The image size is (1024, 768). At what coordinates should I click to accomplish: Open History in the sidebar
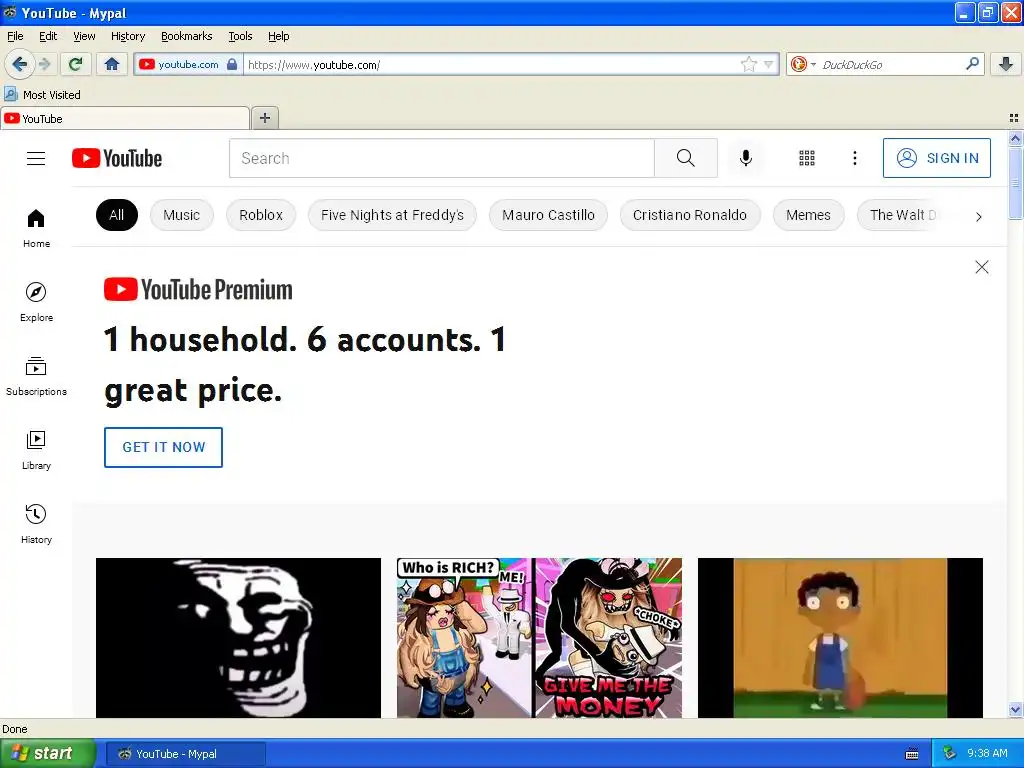click(37, 524)
